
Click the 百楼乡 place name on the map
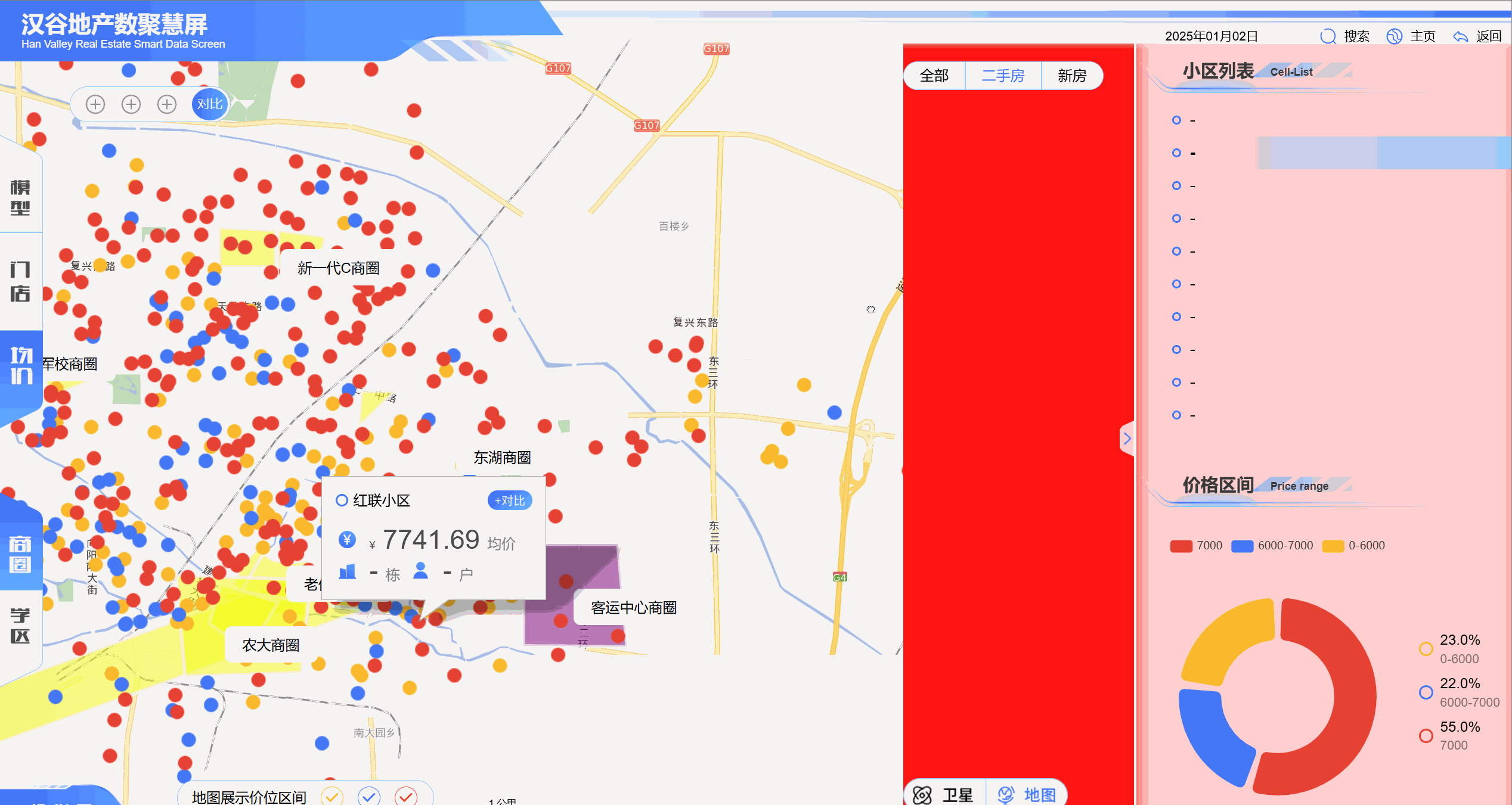click(674, 226)
